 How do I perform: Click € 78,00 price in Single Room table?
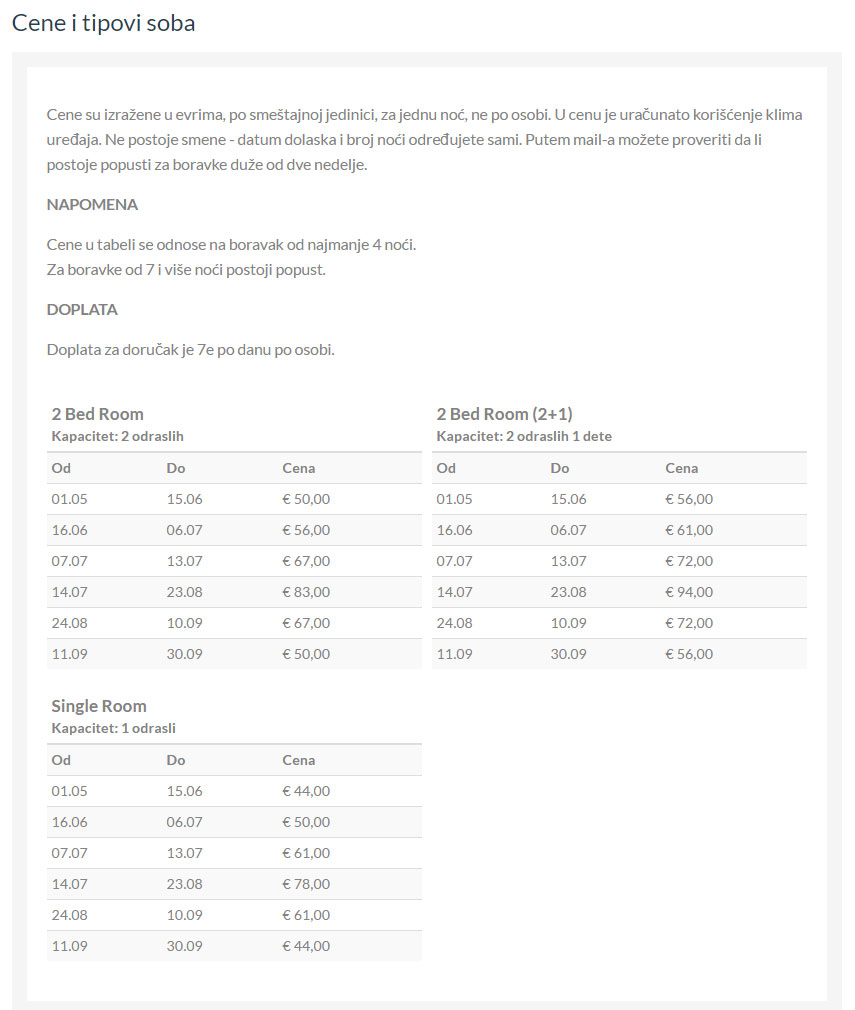[x=306, y=884]
